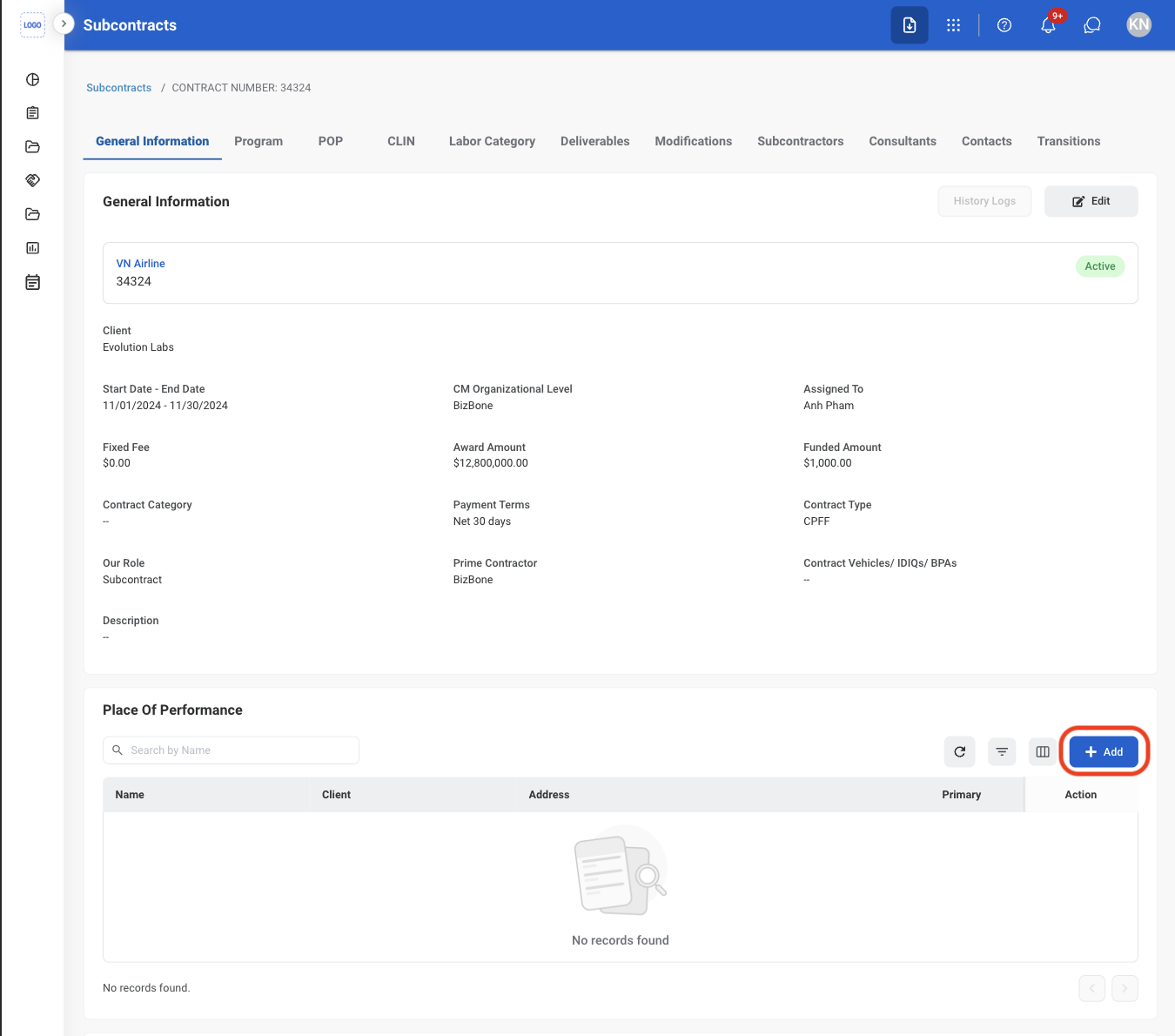Open the reports chart sidebar icon
This screenshot has width=1175, height=1036.
point(32,248)
